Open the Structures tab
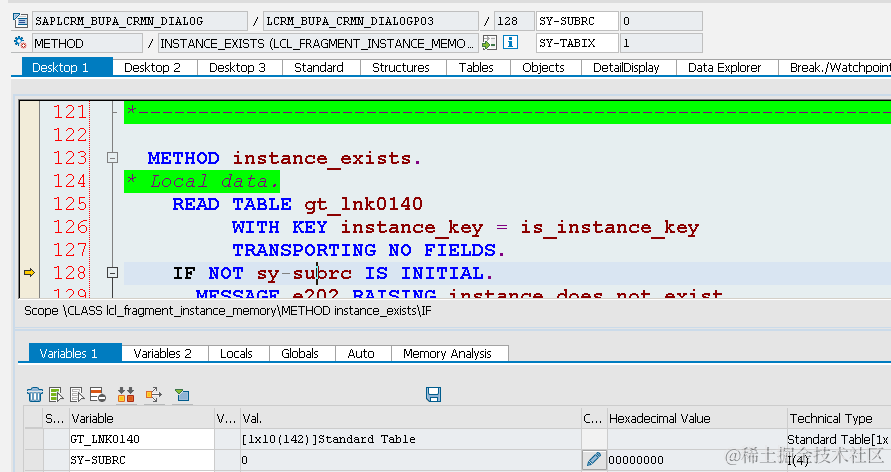 401,67
